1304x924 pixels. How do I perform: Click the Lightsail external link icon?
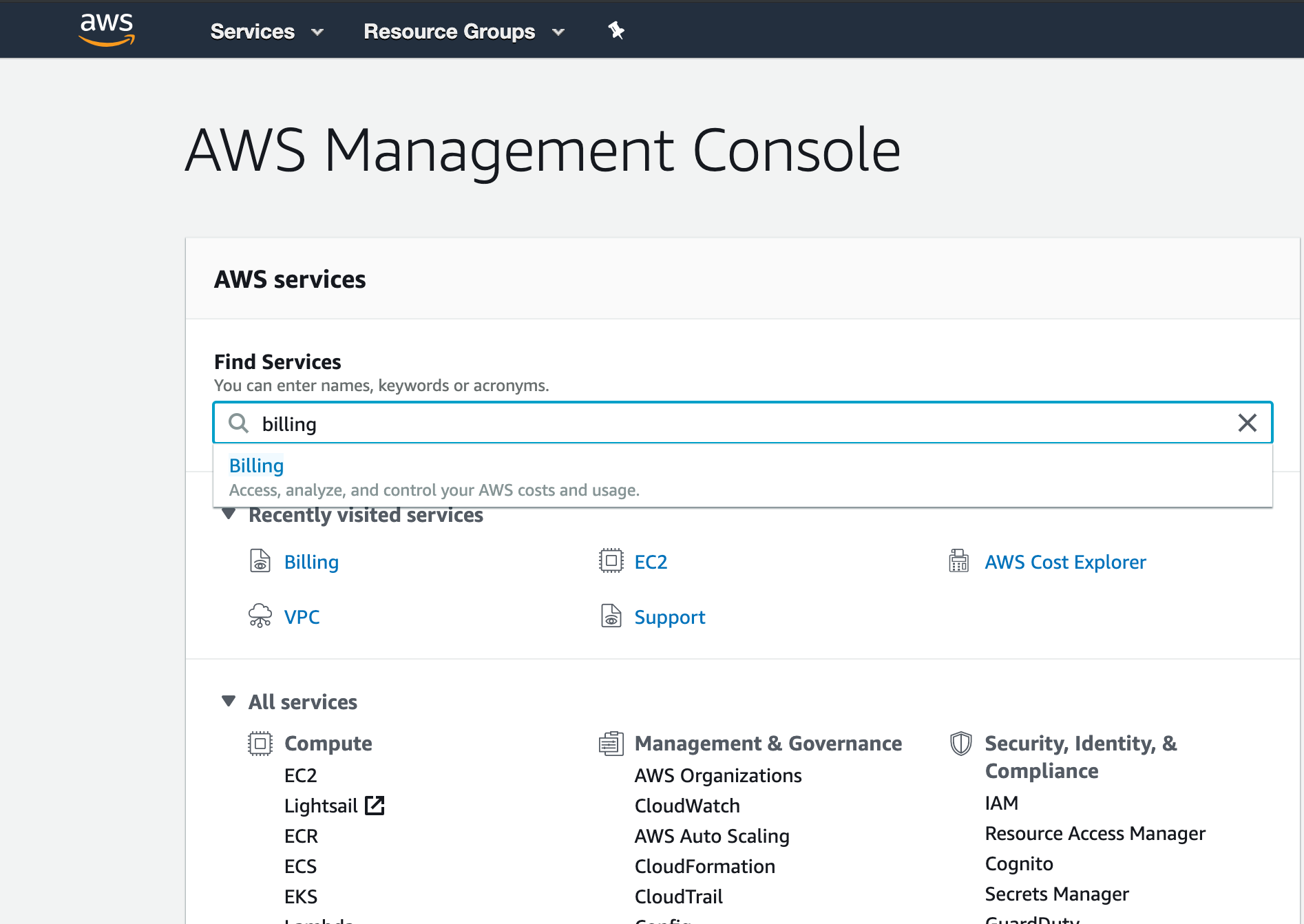point(375,806)
